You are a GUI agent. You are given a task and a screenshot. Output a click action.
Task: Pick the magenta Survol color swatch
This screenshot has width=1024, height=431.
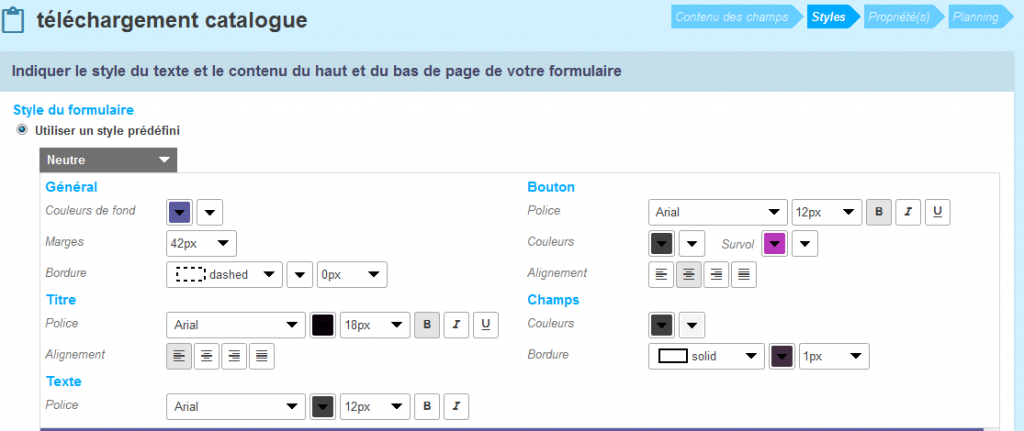coord(775,244)
